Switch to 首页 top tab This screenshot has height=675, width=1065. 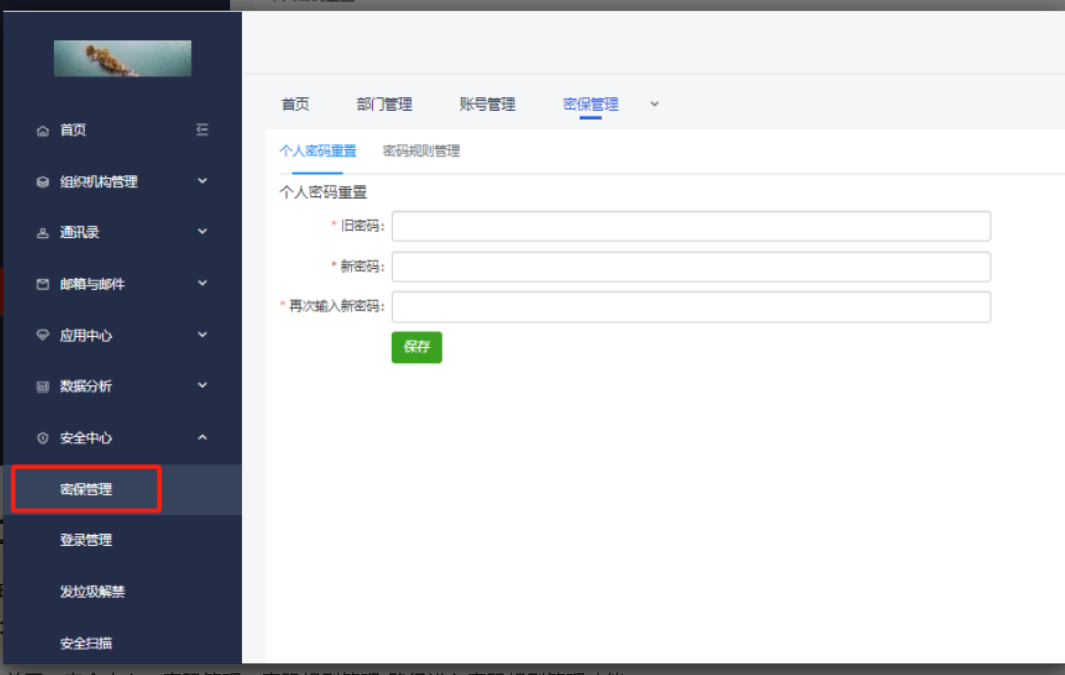295,104
